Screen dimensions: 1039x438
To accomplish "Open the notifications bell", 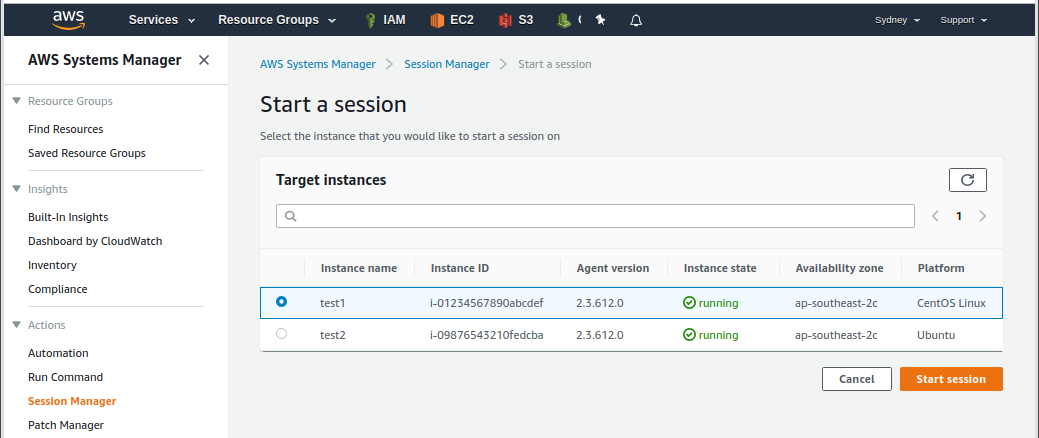I will point(636,20).
